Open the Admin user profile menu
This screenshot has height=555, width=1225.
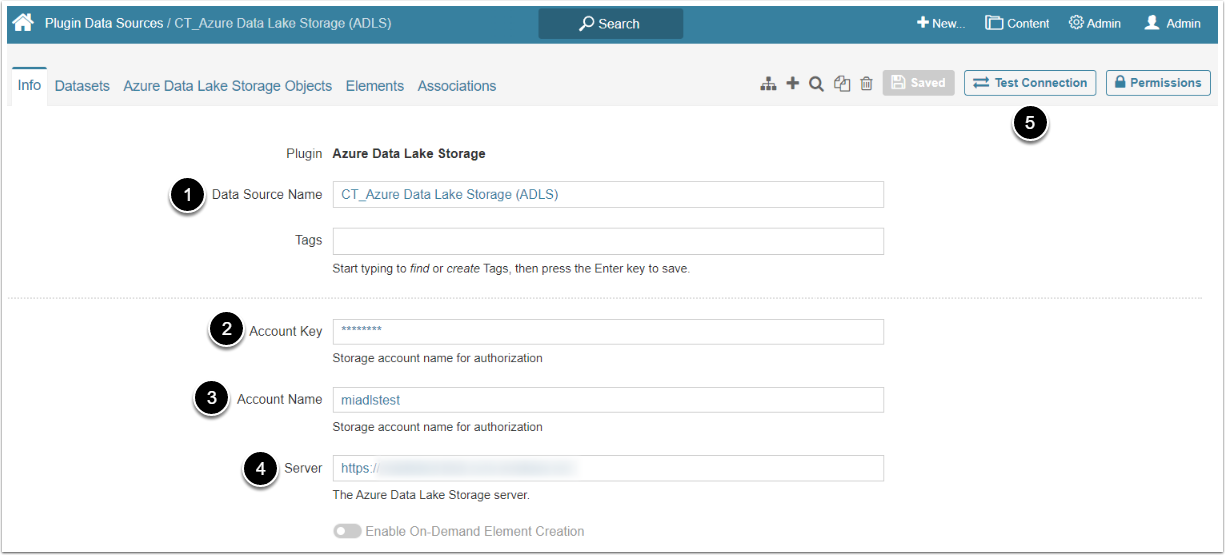click(x=1172, y=23)
